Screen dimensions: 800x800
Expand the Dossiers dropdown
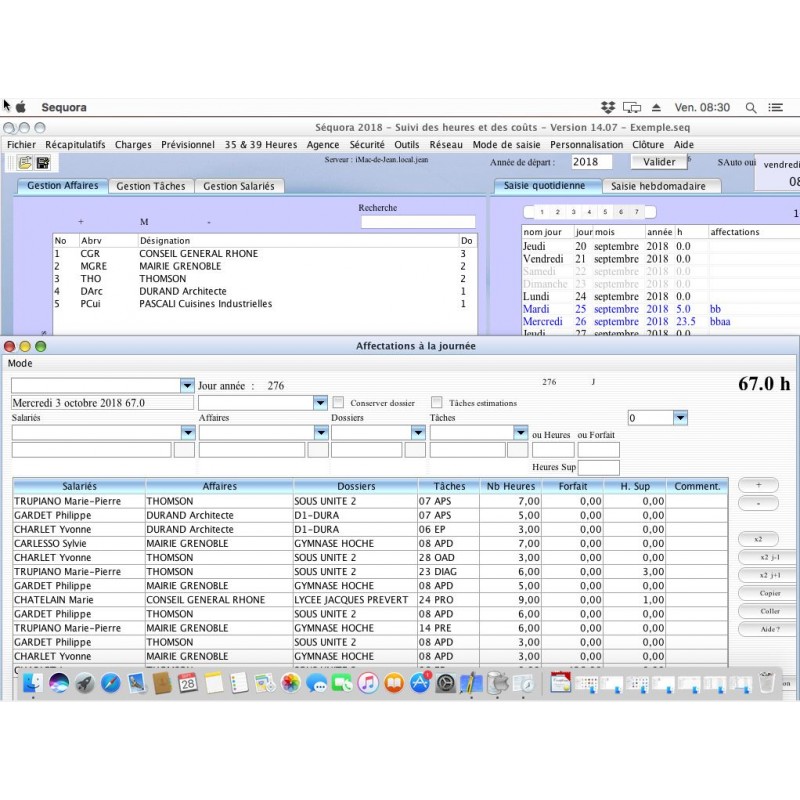[418, 433]
